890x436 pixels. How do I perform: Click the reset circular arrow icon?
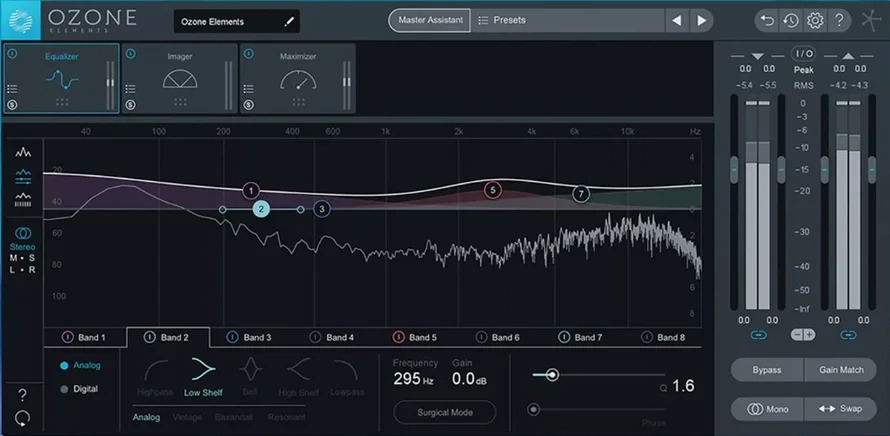[22, 418]
